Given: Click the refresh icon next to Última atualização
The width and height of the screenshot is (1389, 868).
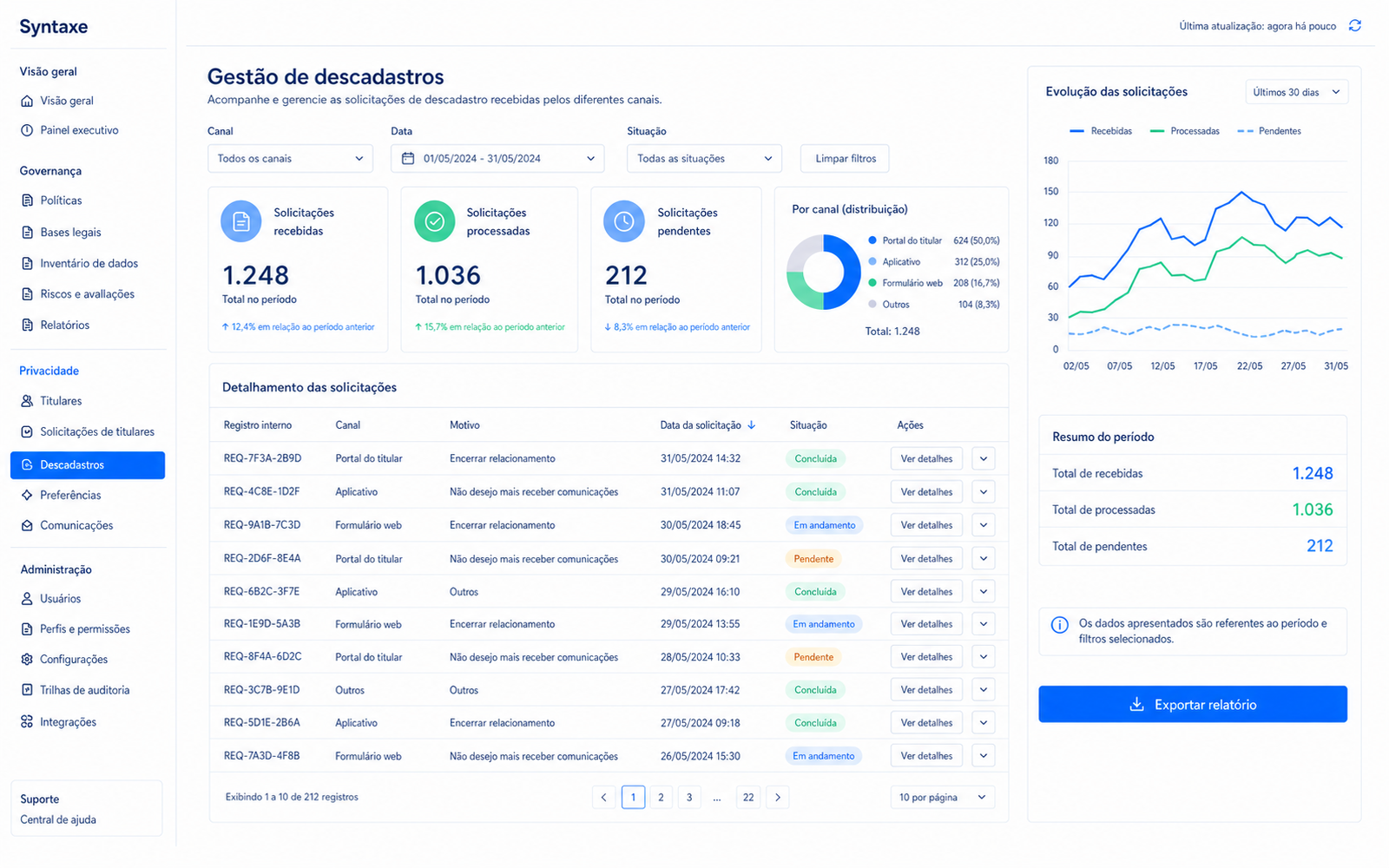Looking at the screenshot, I should point(1354,26).
